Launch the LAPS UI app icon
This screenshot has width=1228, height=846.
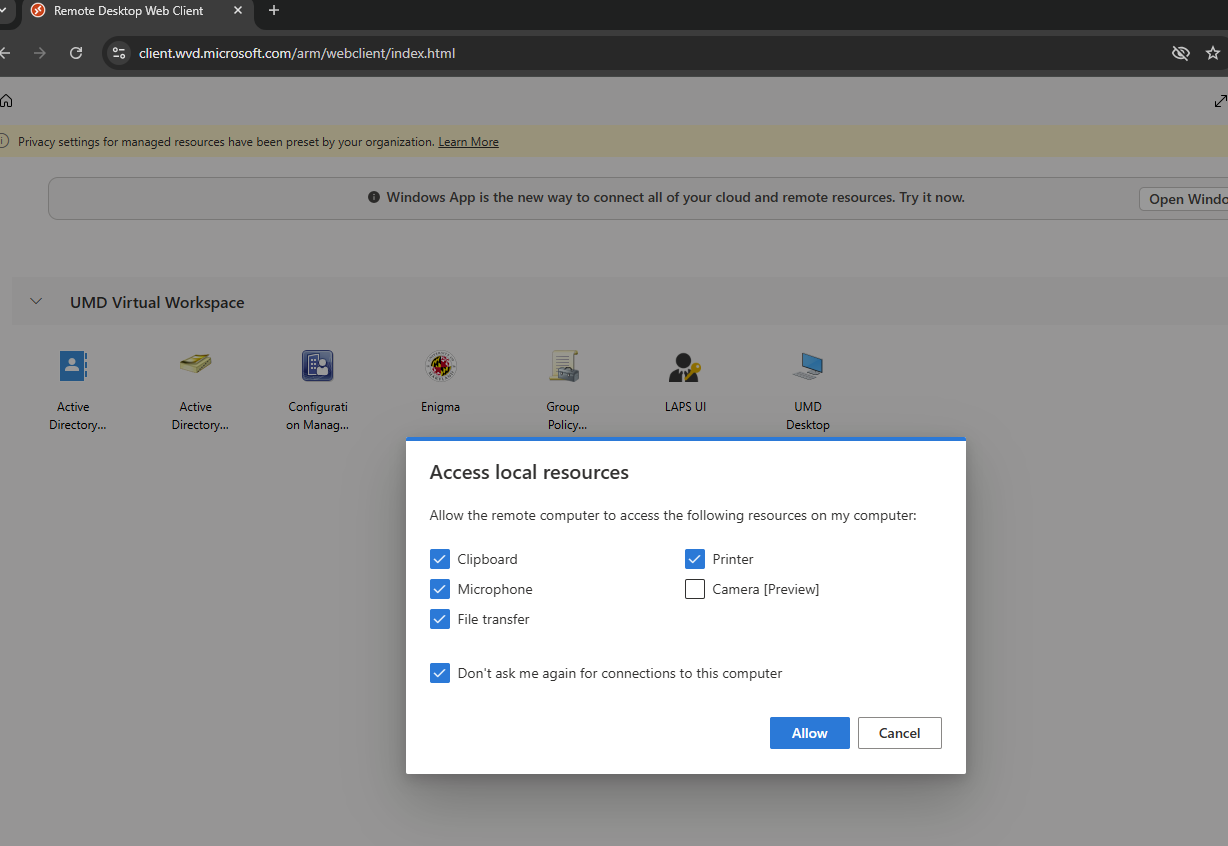pyautogui.click(x=686, y=366)
